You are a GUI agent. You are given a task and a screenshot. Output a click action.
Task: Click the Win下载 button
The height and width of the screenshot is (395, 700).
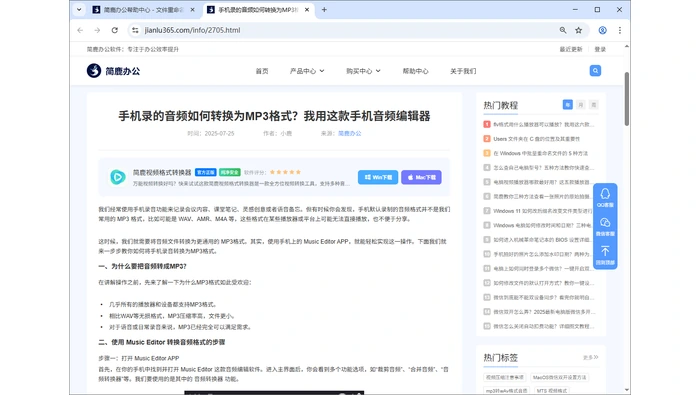[x=378, y=177]
